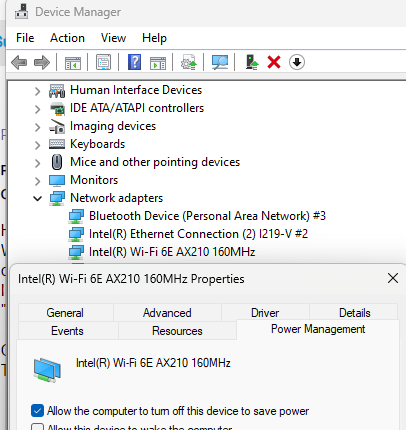The image size is (406, 430).
Task: Switch to the Resources tab
Action: 177,331
